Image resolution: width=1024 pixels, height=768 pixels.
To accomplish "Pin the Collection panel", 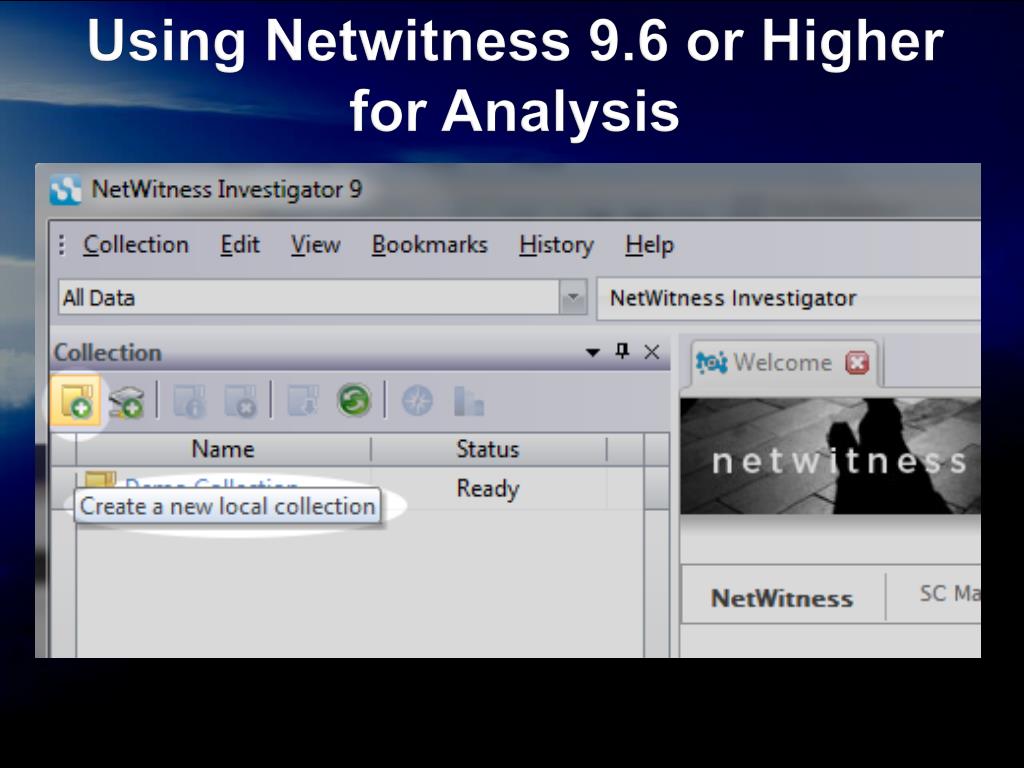I will click(622, 351).
